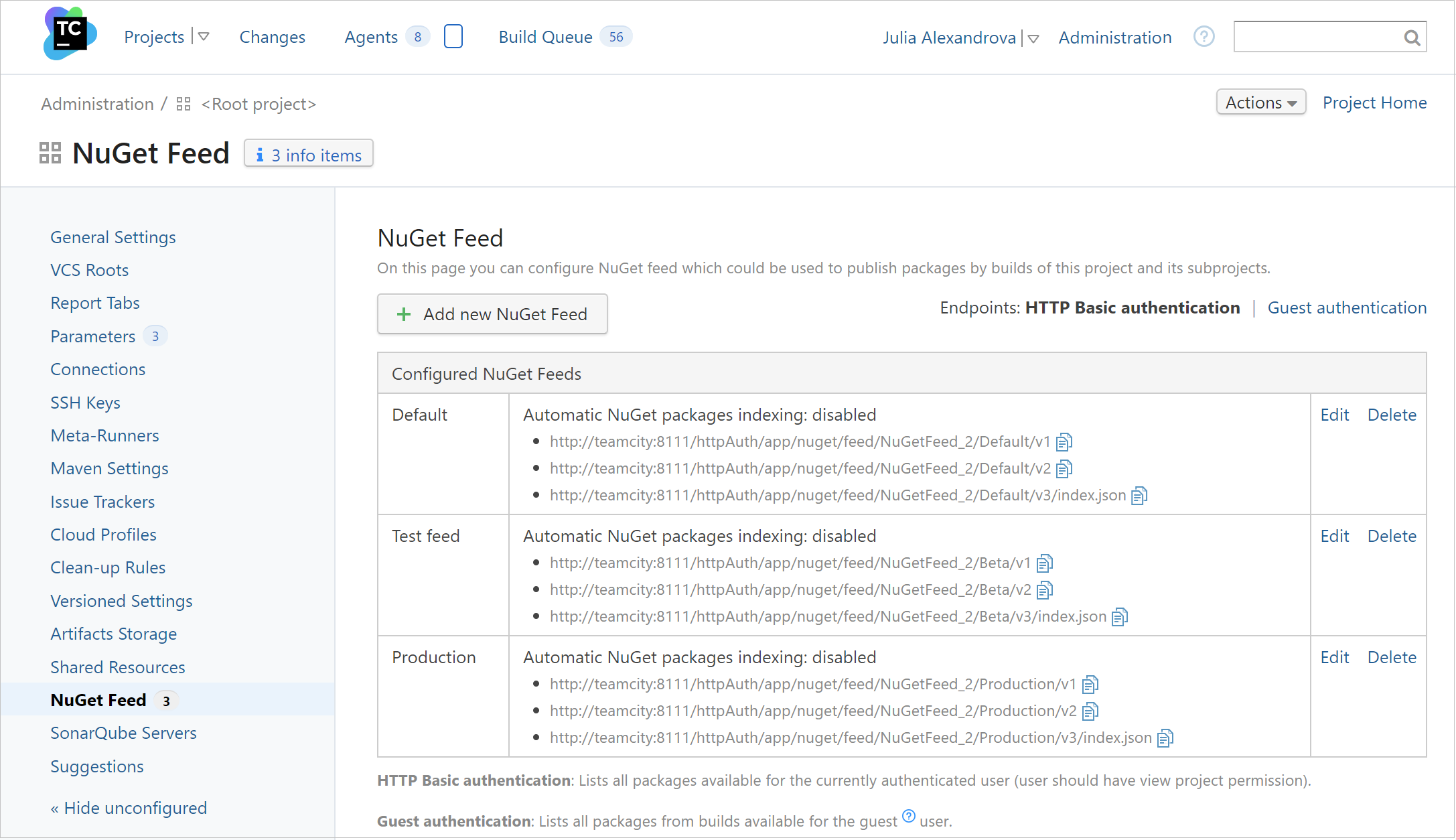Delete the Default feed
This screenshot has height=840, width=1456.
(x=1392, y=415)
